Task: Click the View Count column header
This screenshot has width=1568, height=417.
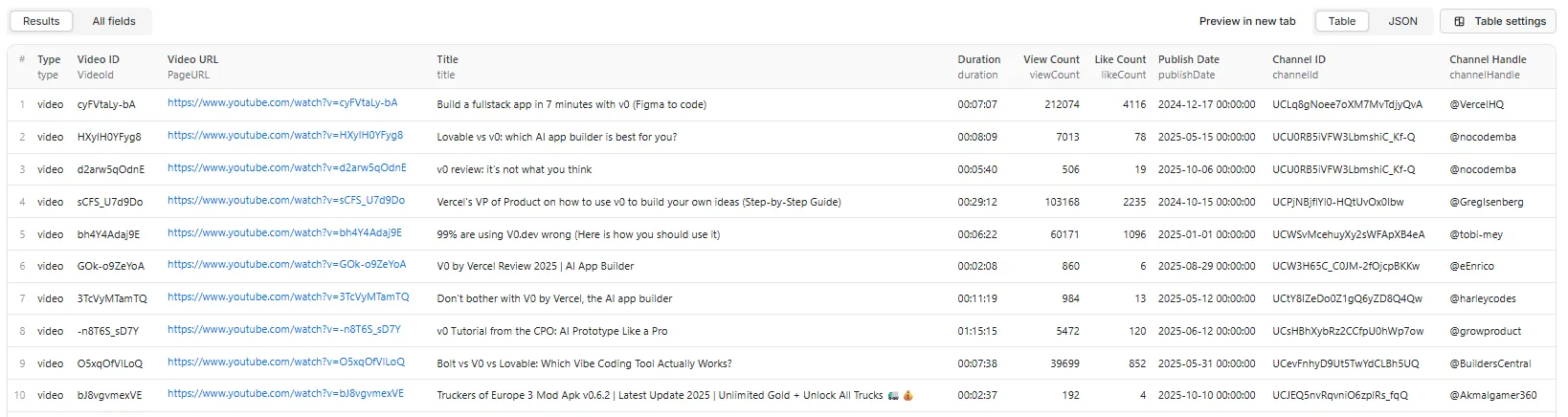Action: pos(1051,59)
